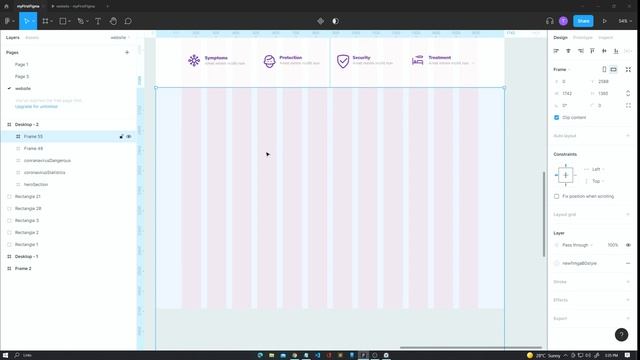The image size is (640, 360).
Task: Click Align right icon
Action: coord(580,51)
